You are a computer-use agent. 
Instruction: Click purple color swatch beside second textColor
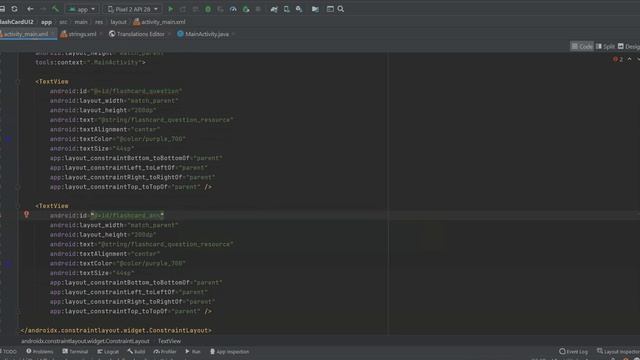click(8, 264)
